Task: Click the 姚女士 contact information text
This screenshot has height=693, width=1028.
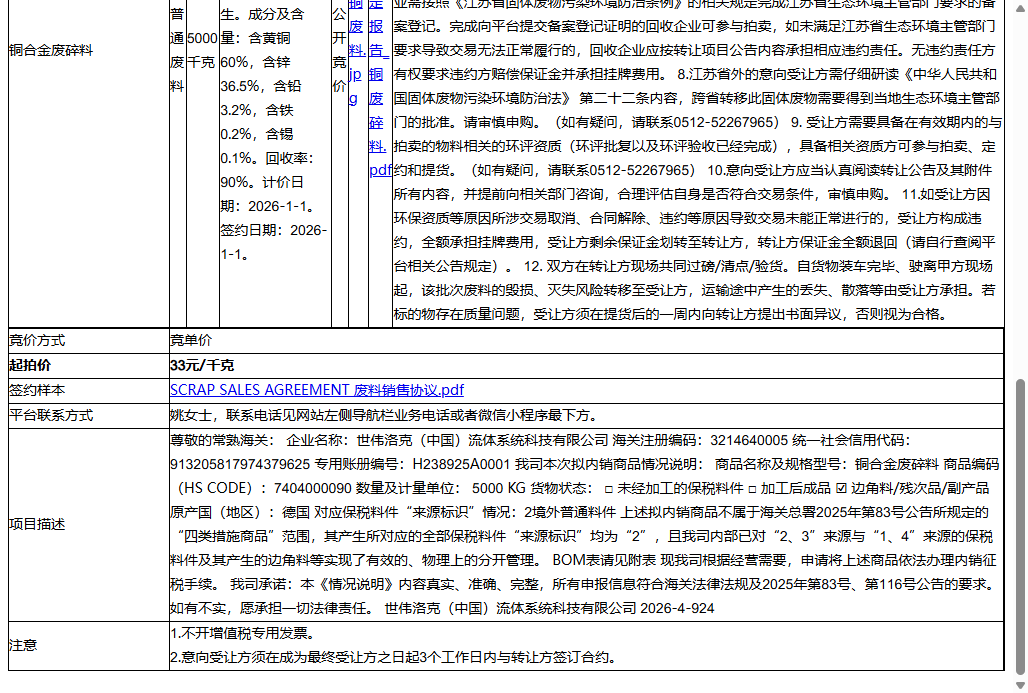Action: (384, 415)
